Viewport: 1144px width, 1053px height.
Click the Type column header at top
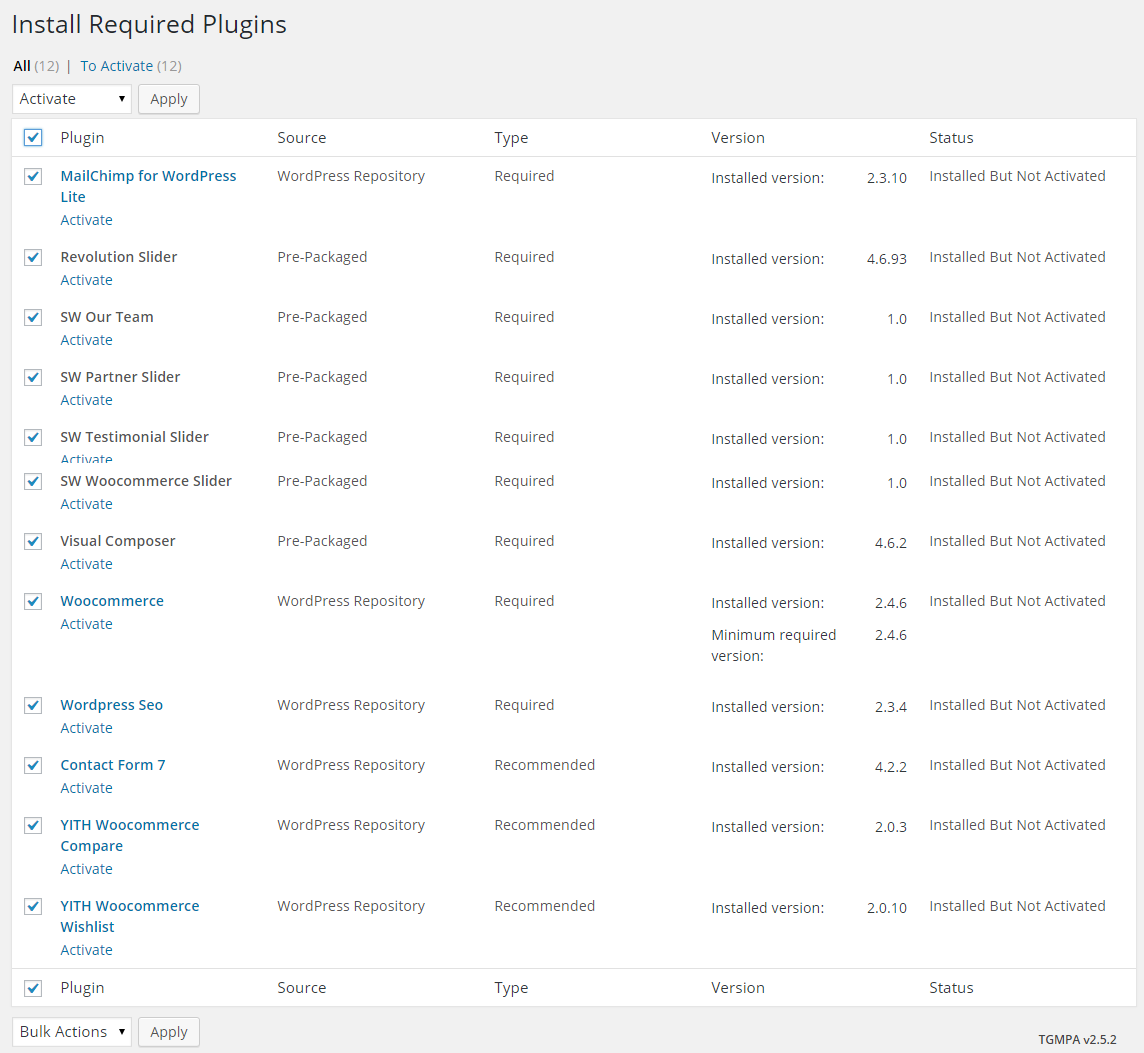(x=511, y=138)
